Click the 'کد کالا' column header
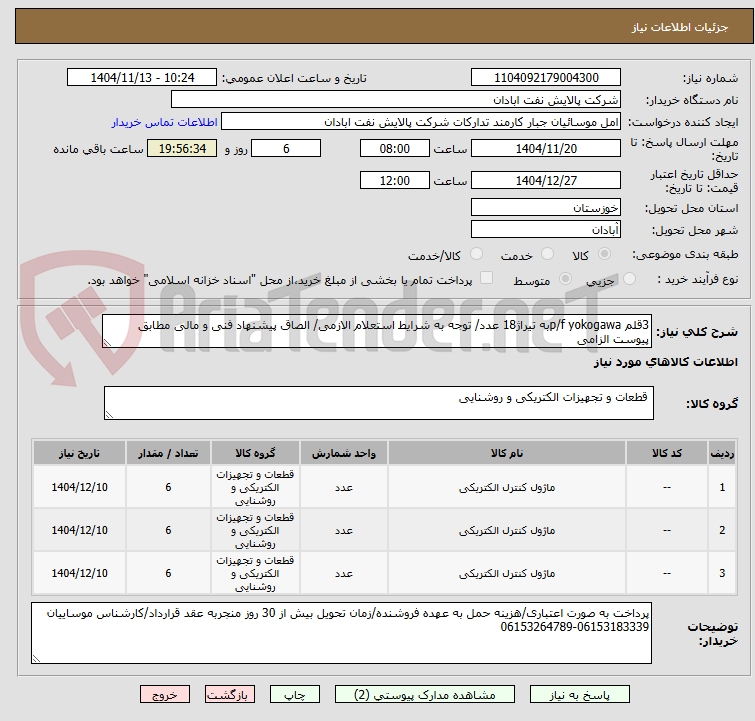Viewport: 755px width, 721px height. [667, 453]
